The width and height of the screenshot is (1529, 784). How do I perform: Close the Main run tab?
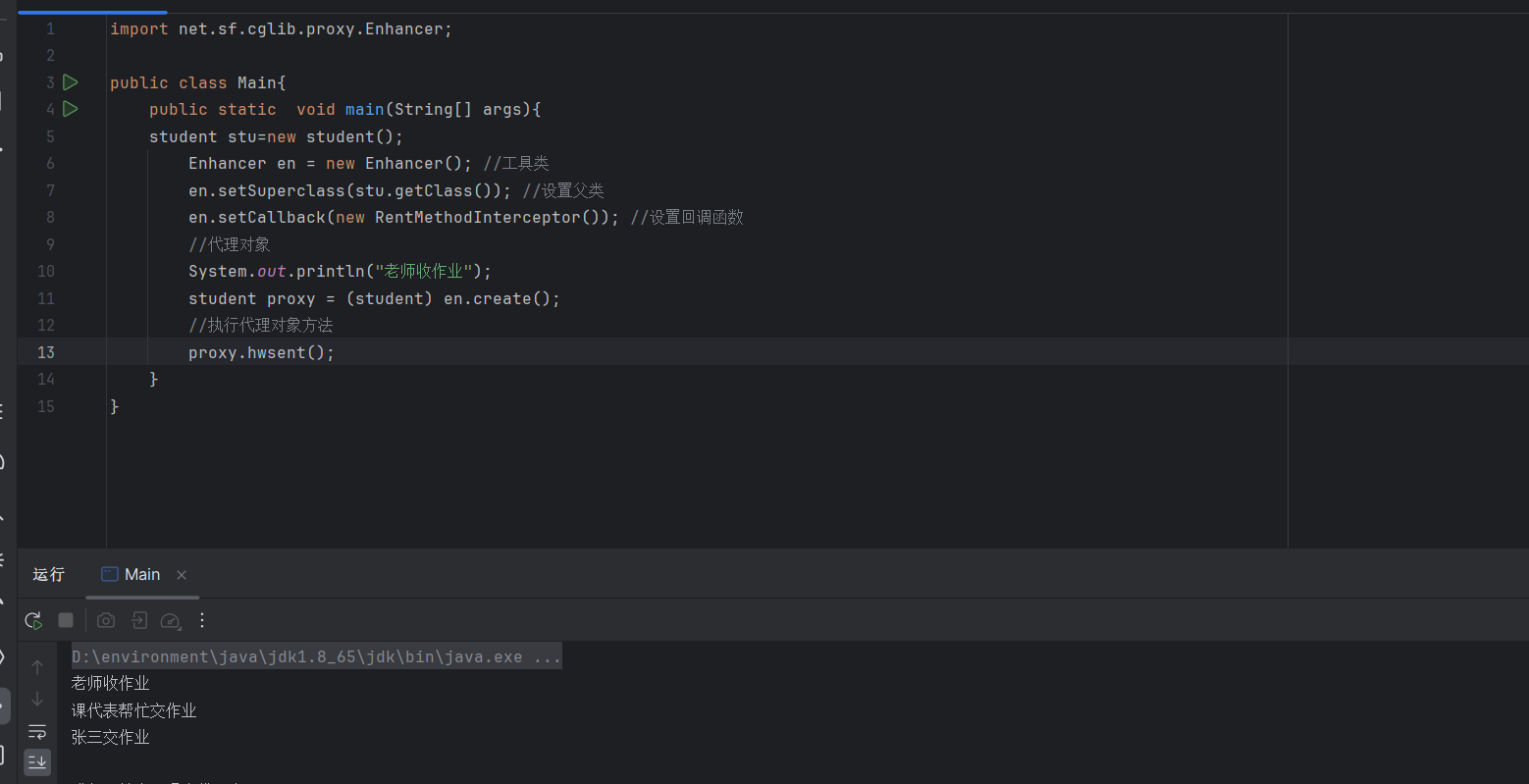pyautogui.click(x=182, y=575)
